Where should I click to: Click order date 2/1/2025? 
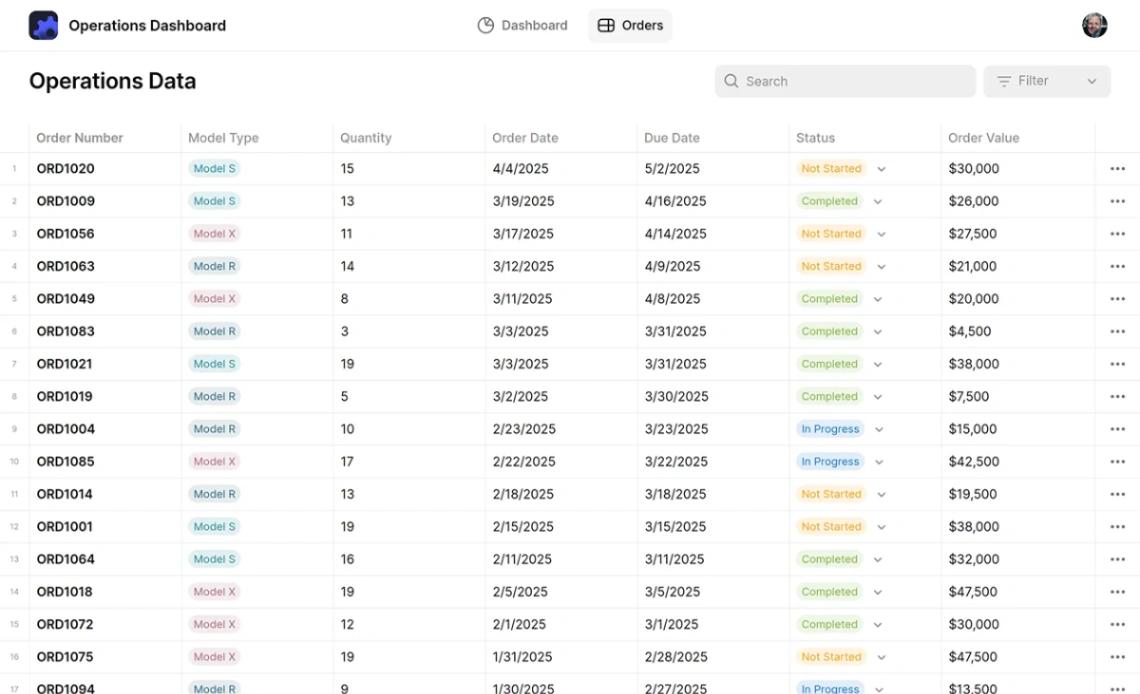(x=519, y=624)
